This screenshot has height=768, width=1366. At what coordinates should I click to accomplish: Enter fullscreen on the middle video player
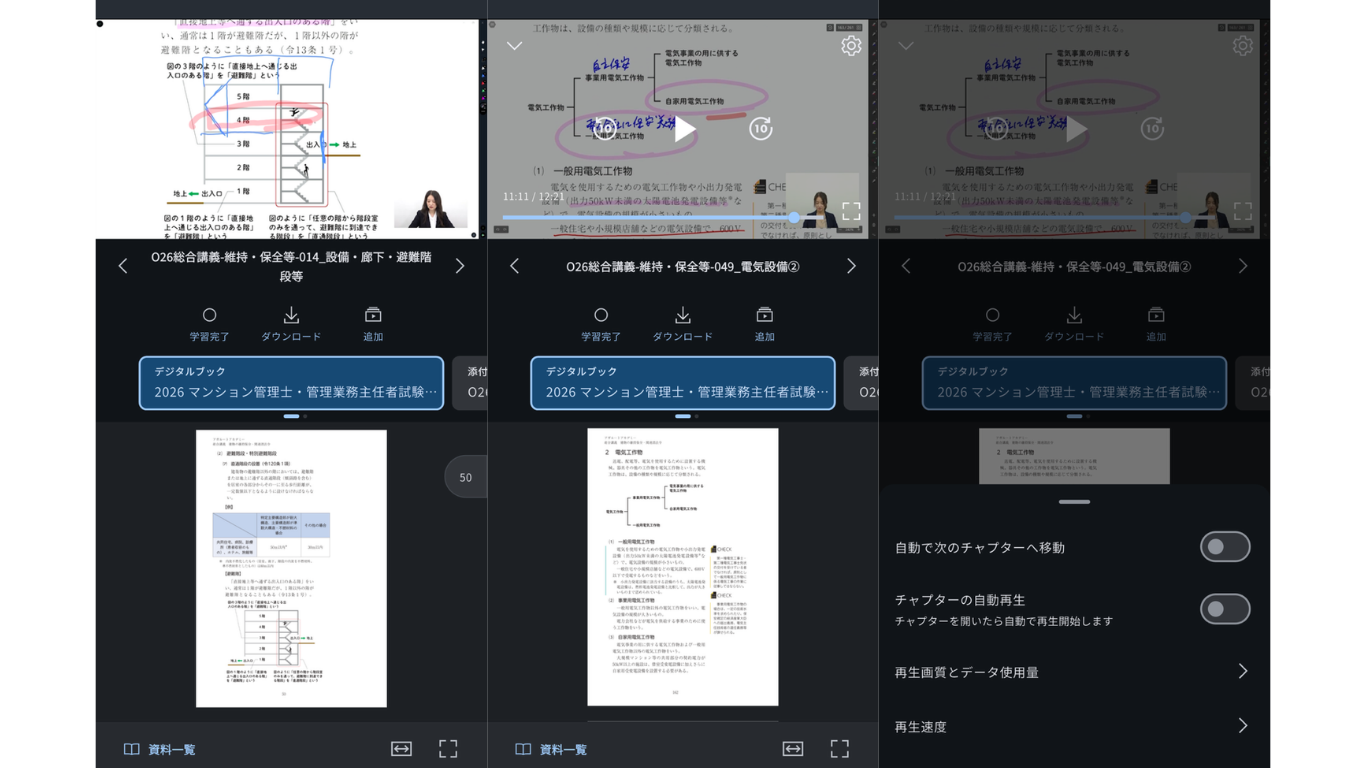[851, 211]
